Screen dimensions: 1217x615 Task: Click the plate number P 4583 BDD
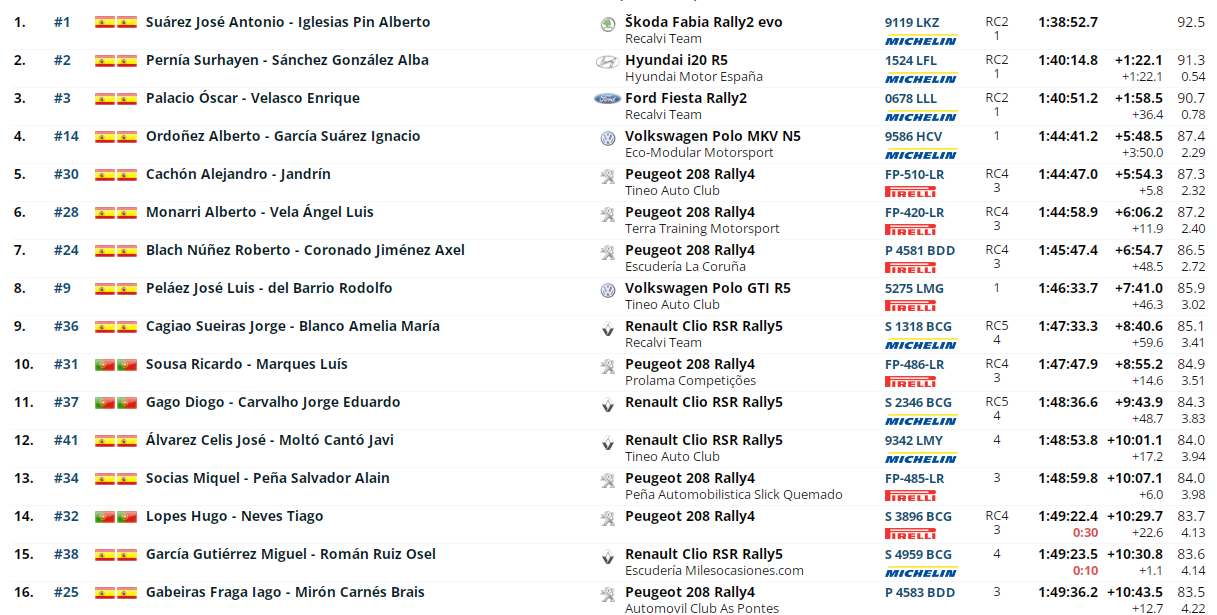point(920,592)
